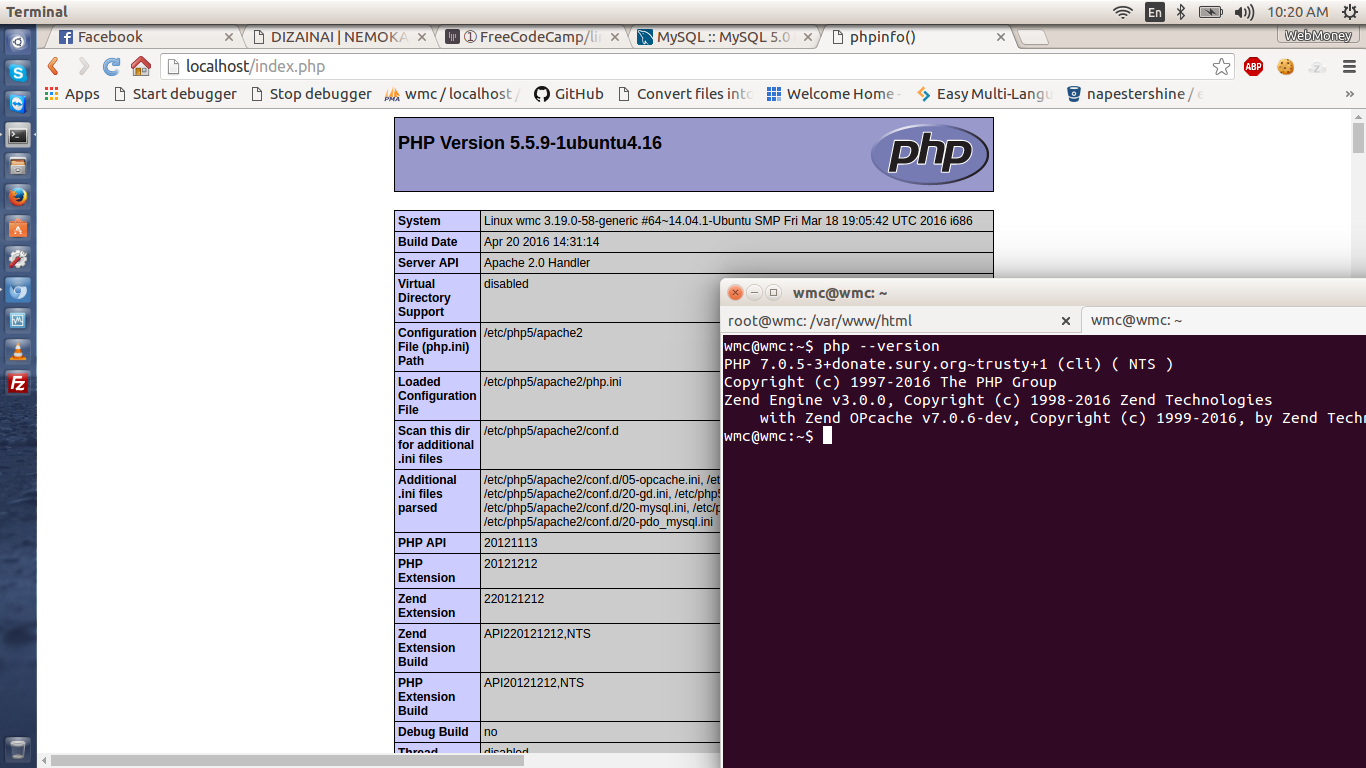Open the GitHub bookmark
Image resolution: width=1366 pixels, height=768 pixels.
(568, 94)
